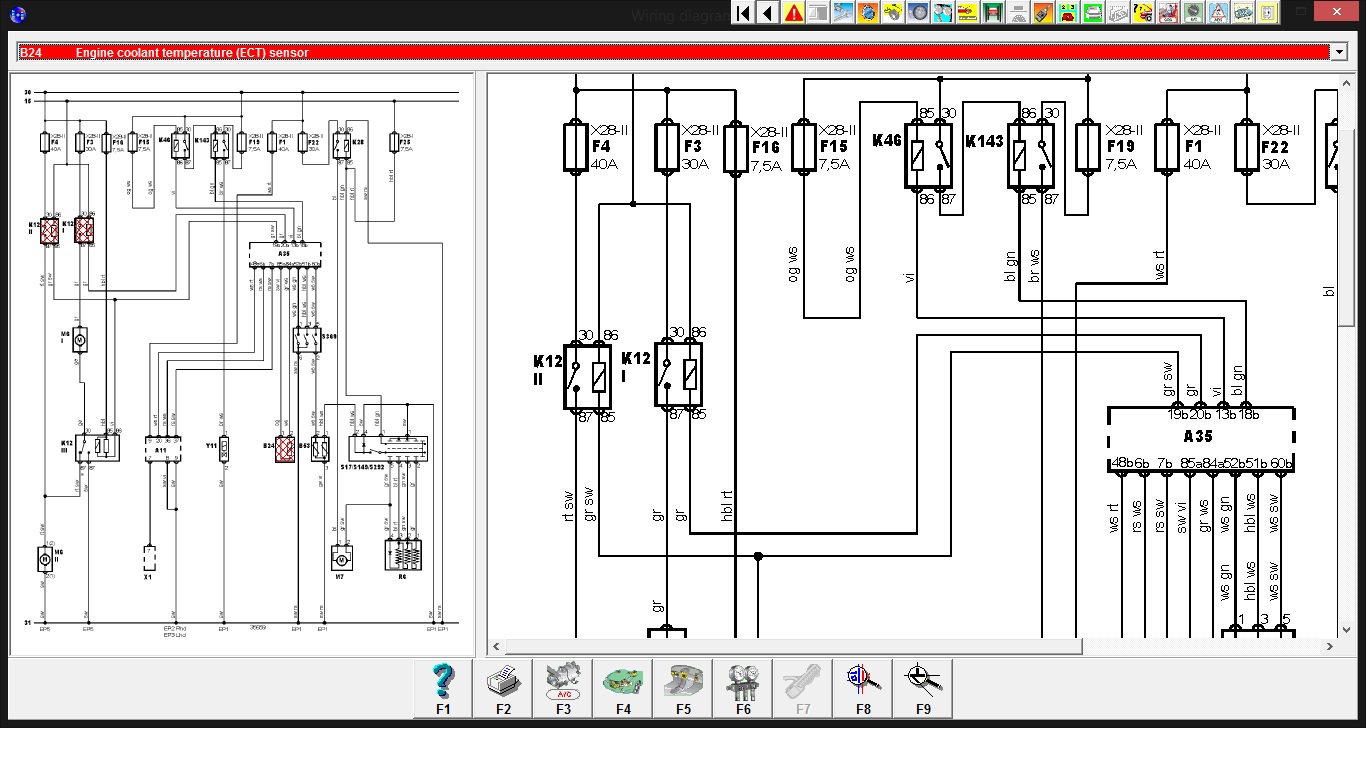Click the green vehicle lift toolbar icon
This screenshot has height=772, width=1367.
pyautogui.click(x=993, y=13)
